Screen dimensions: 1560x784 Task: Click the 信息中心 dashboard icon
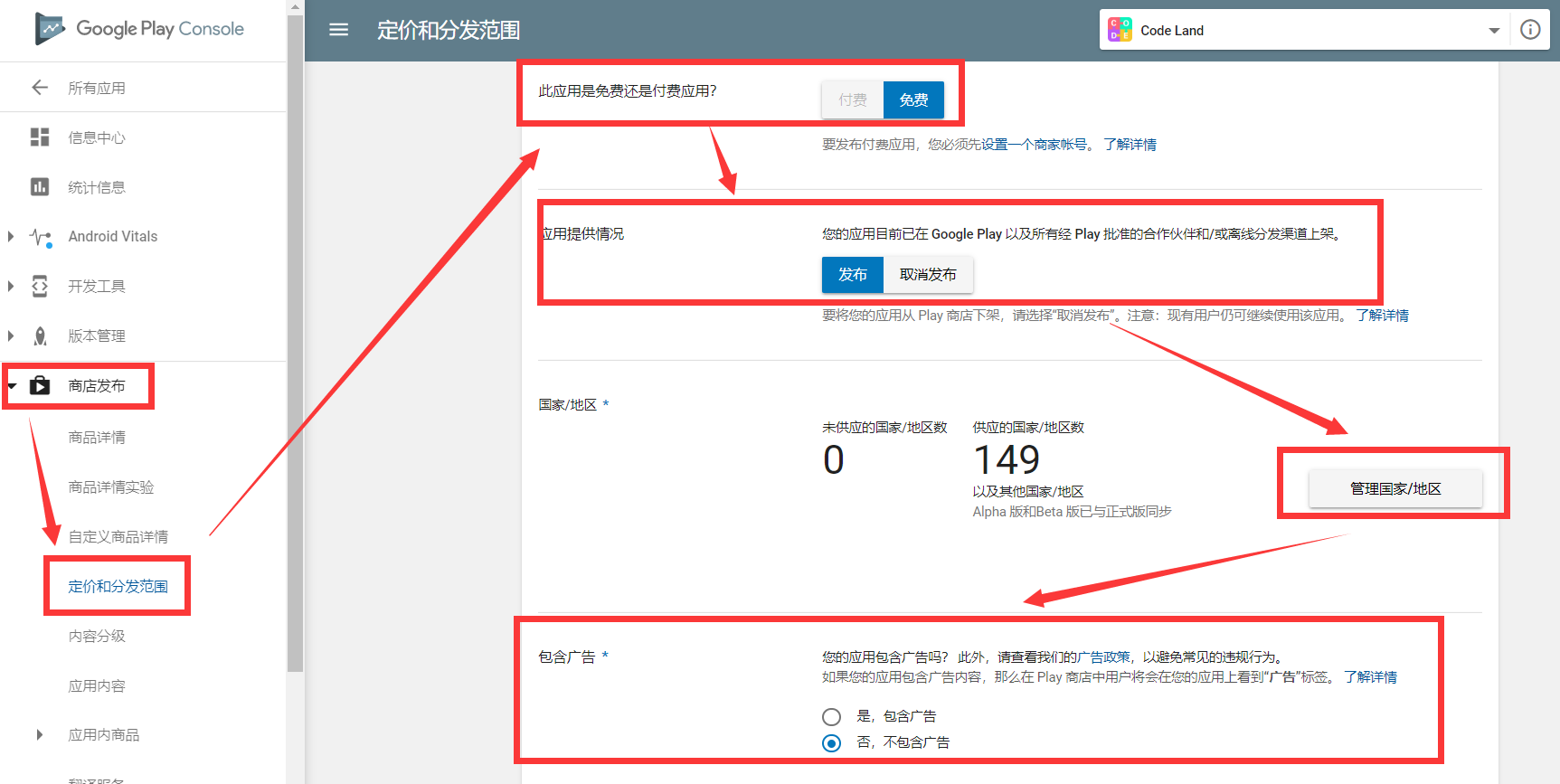coord(40,137)
